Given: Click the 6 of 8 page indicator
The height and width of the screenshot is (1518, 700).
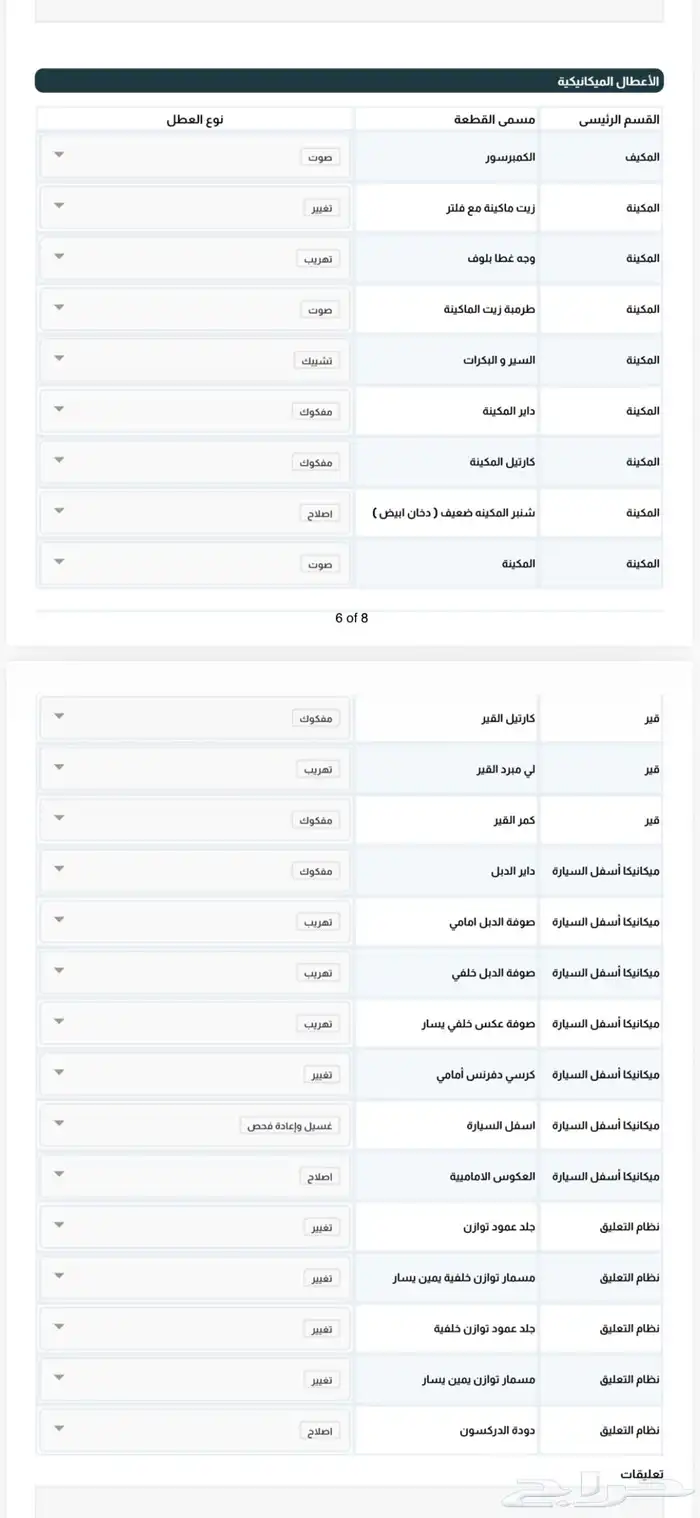Looking at the screenshot, I should point(350,618).
